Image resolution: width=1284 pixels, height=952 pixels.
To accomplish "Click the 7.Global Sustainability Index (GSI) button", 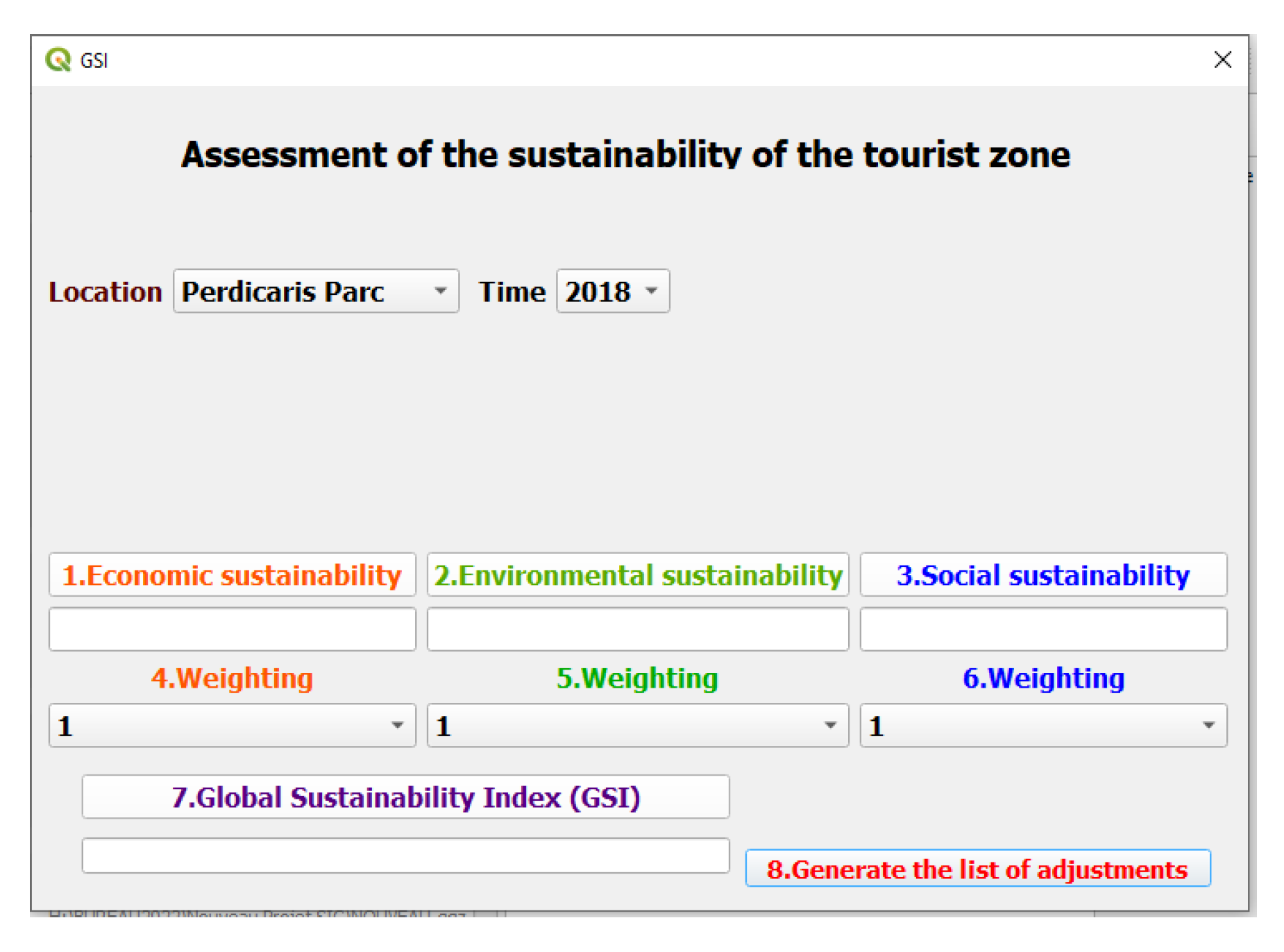I will (x=405, y=797).
